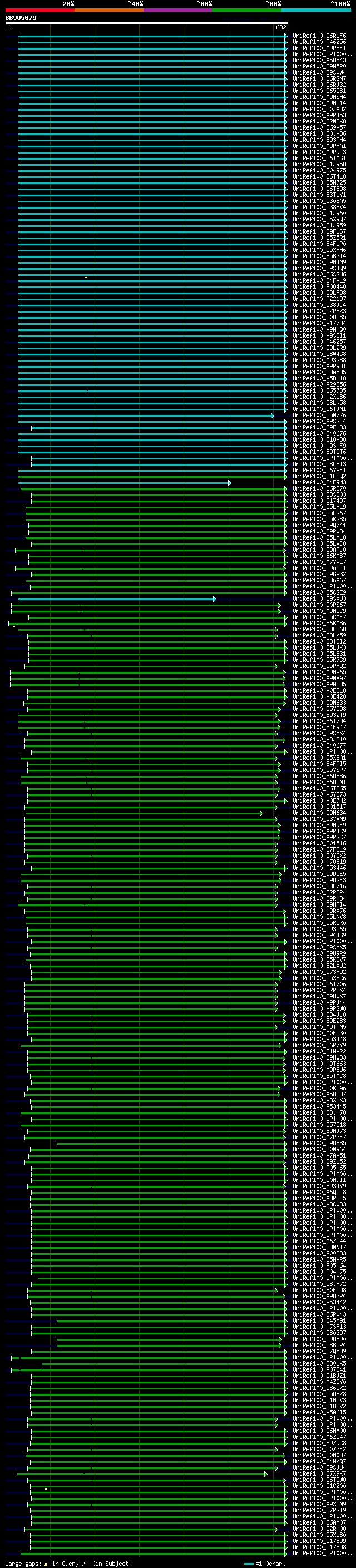Click the orange ~40% identity legend bar
The image size is (356, 1568).
(109, 10)
